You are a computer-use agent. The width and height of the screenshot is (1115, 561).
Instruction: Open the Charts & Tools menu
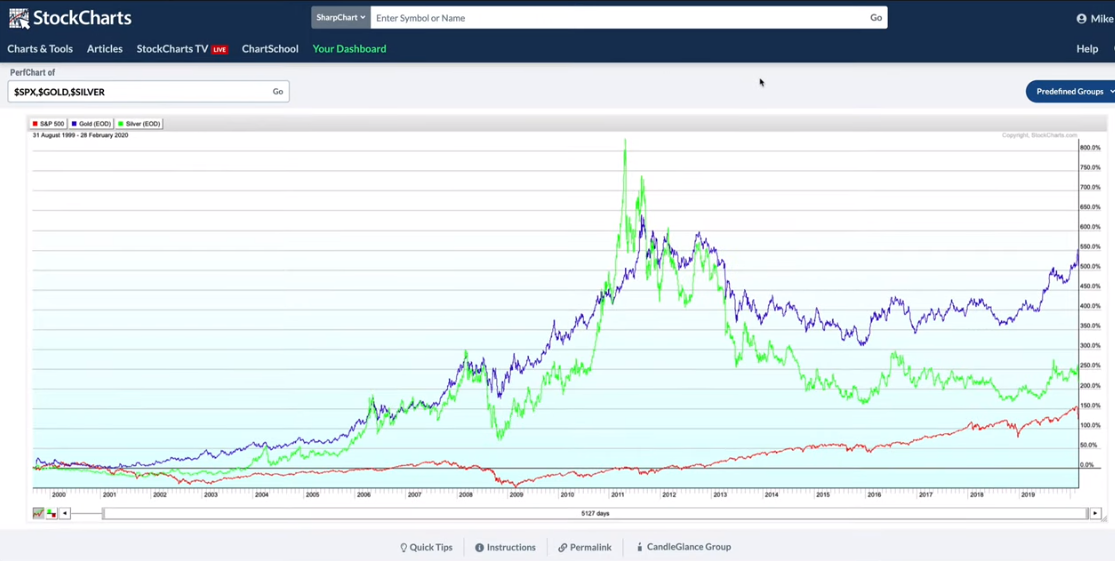[40, 48]
